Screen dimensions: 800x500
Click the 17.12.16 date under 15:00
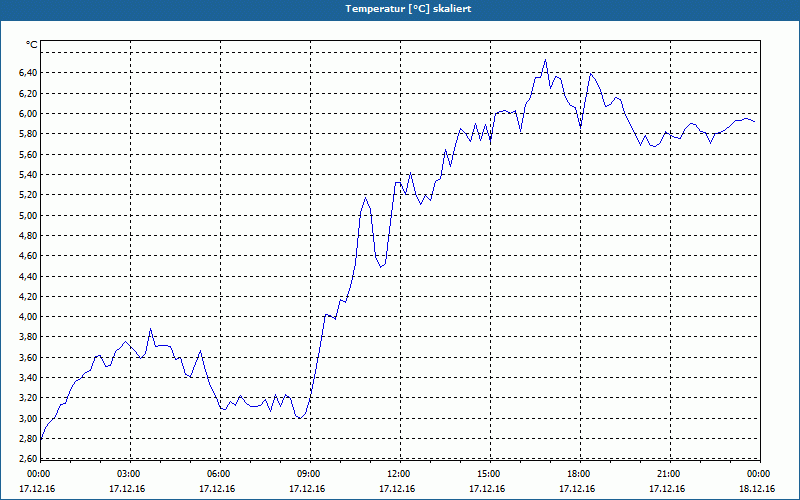click(487, 489)
